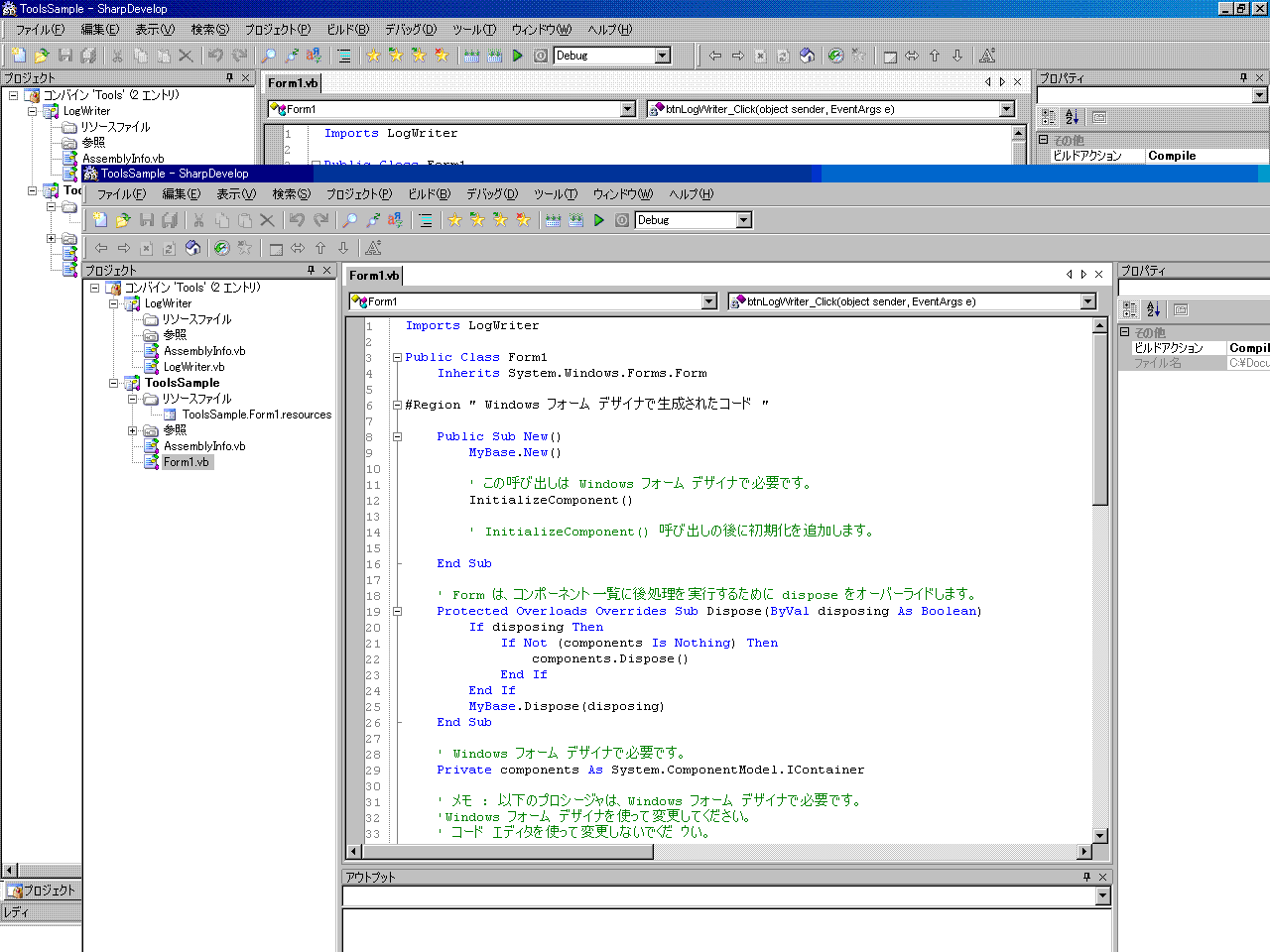The image size is (1270, 952).
Task: Open the btnLogWriter_Click member dropdown
Action: point(1085,300)
